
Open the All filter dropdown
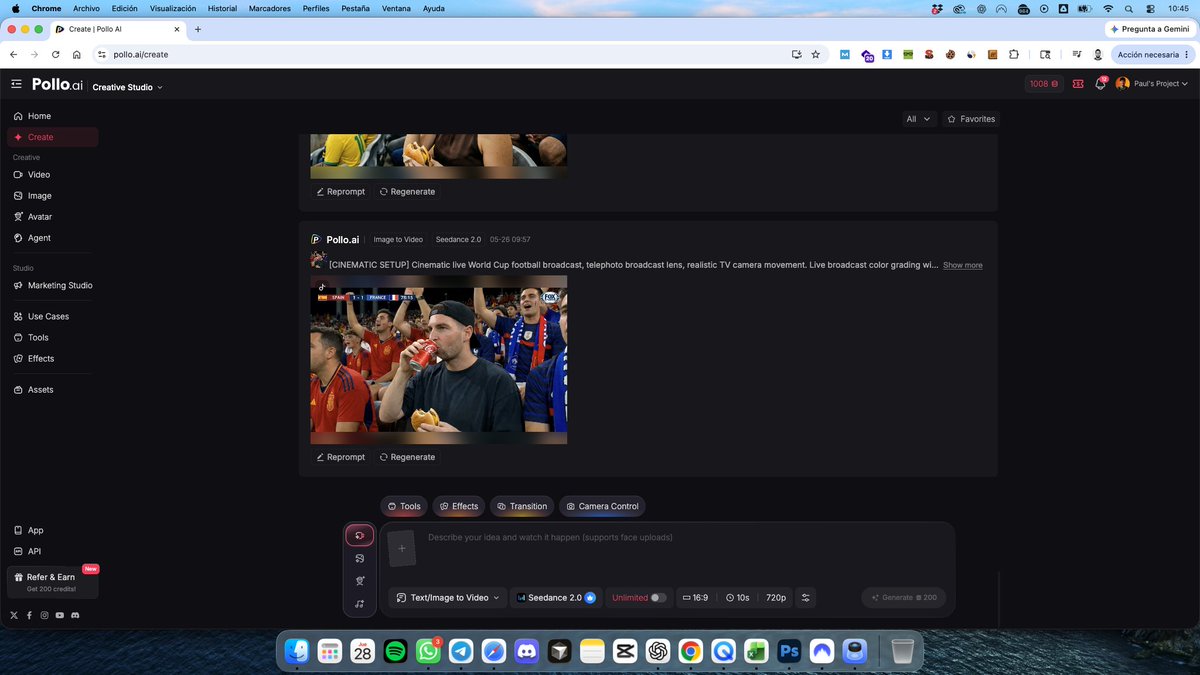pos(918,119)
